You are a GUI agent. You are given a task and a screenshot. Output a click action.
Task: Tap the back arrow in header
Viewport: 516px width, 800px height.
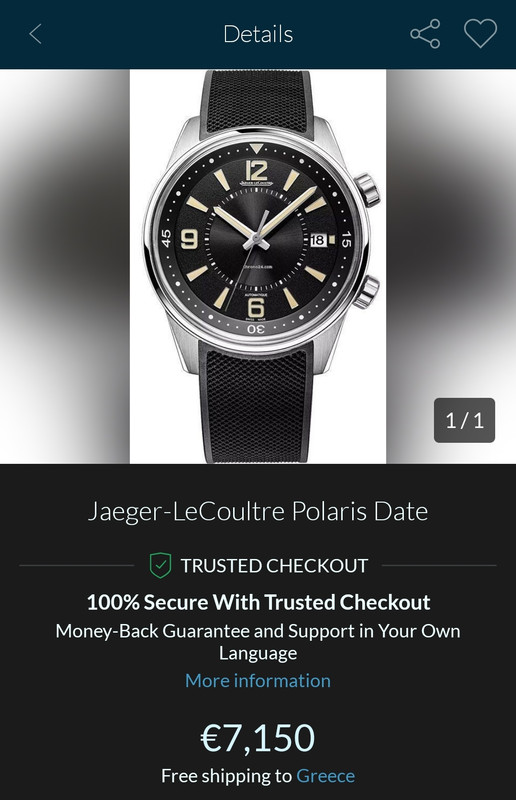pos(35,34)
